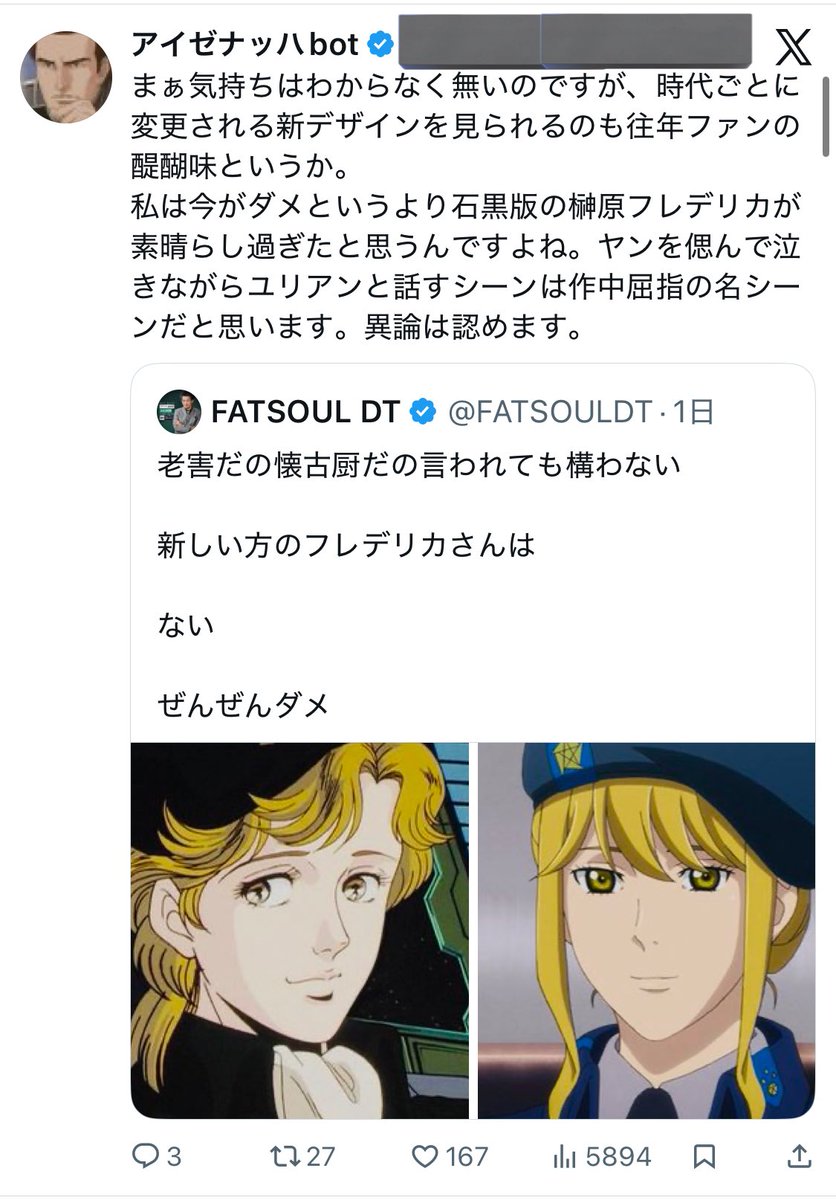View left classic Frederica image
The width and height of the screenshot is (836, 1200).
pyautogui.click(x=300, y=930)
